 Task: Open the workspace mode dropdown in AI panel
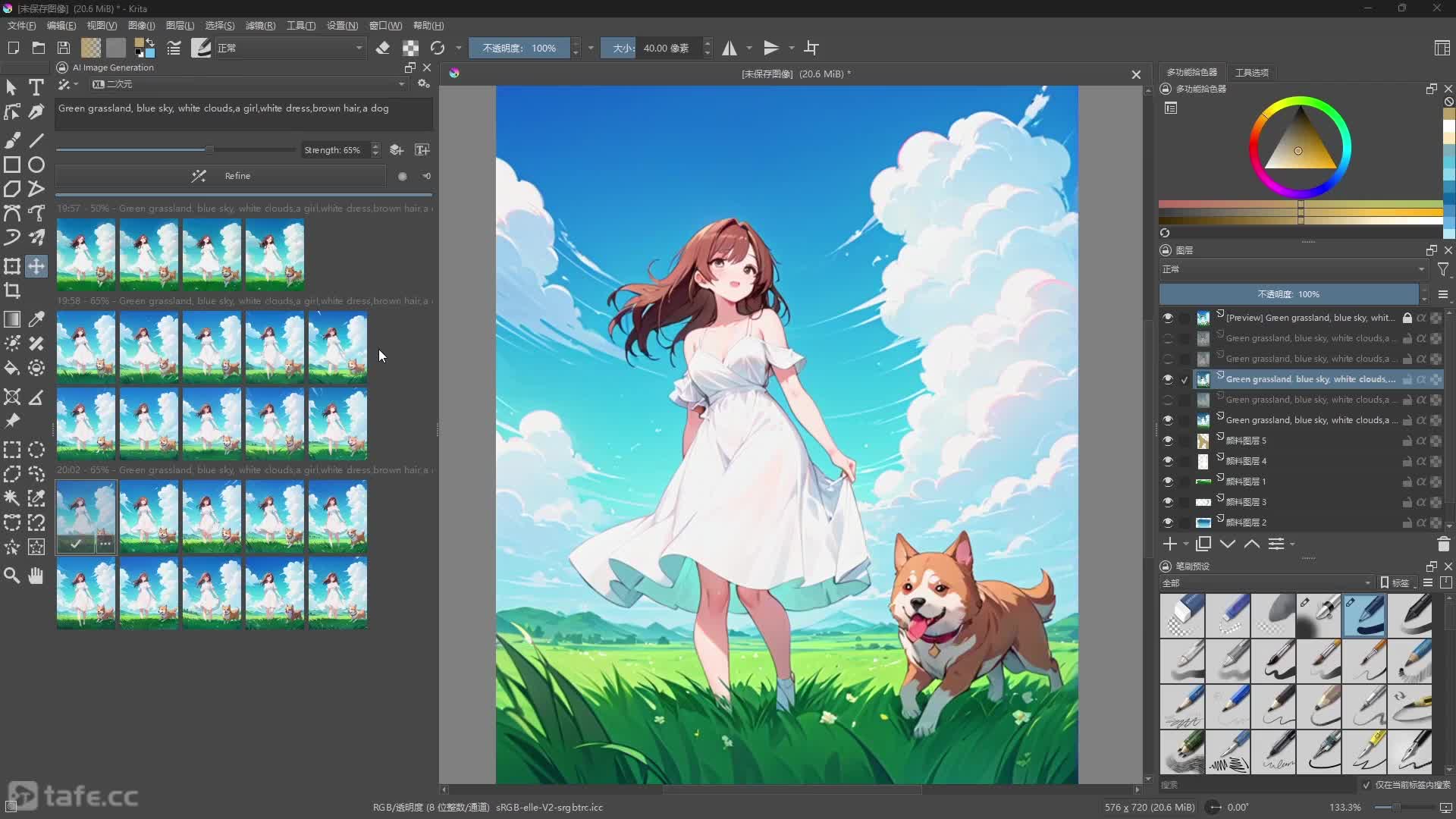[x=68, y=84]
